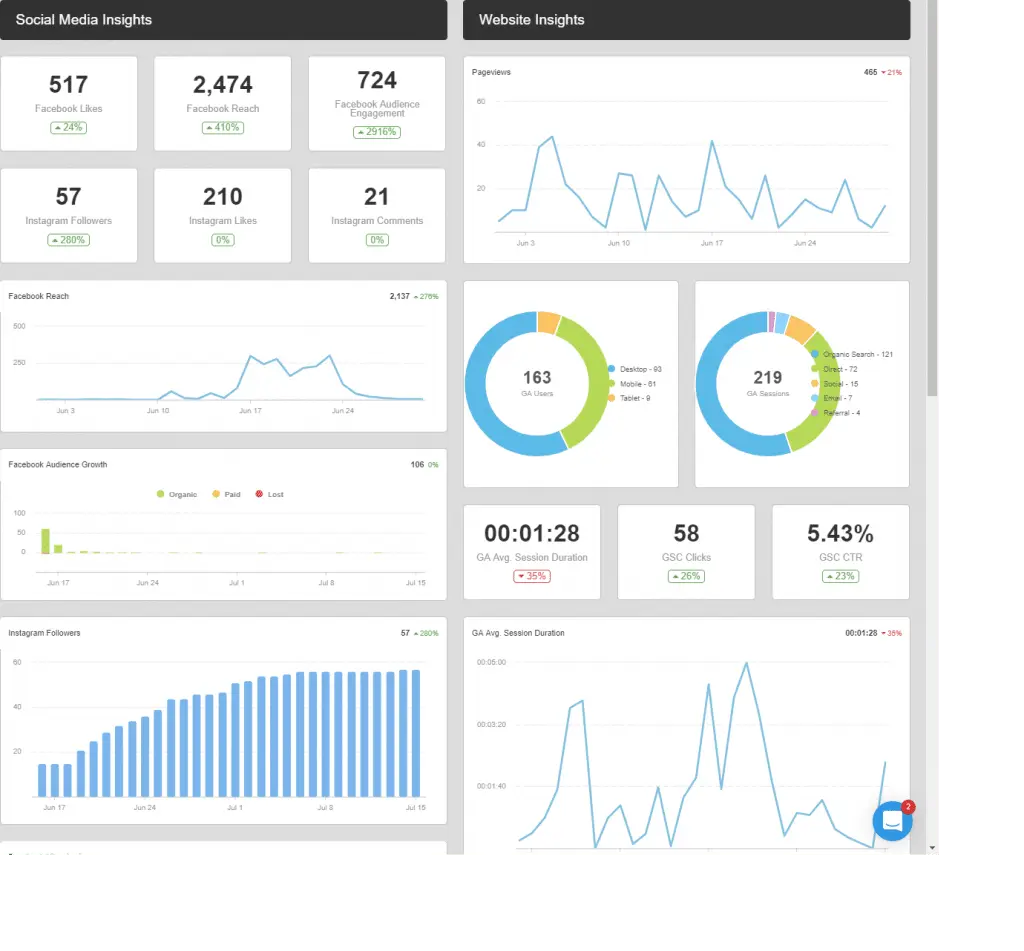Open the Instagram Likes stat card
1024x951 pixels.
tap(222, 215)
